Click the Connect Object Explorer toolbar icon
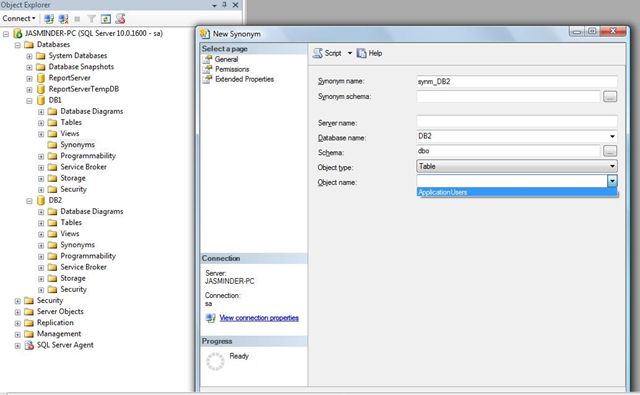The width and height of the screenshot is (640, 395). pyautogui.click(x=49, y=19)
